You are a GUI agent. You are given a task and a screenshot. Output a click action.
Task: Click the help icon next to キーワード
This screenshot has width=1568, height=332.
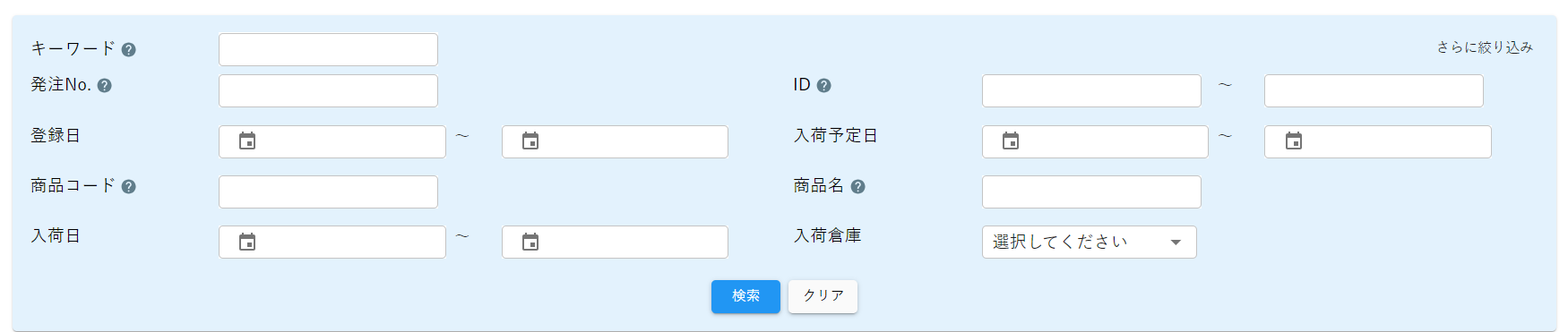[128, 49]
